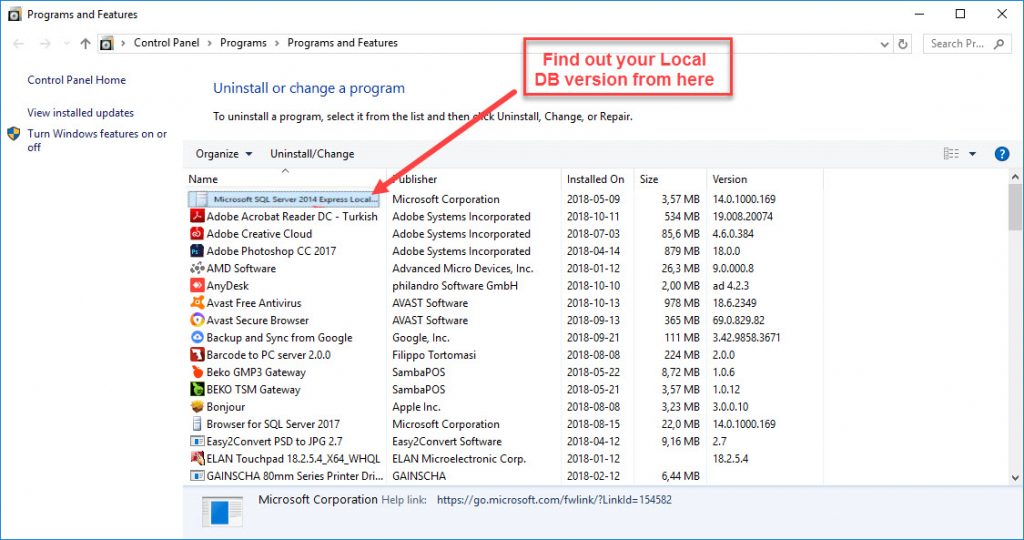The image size is (1024, 540).
Task: Click the Beko GMP3 Gateway icon
Action: (197, 372)
